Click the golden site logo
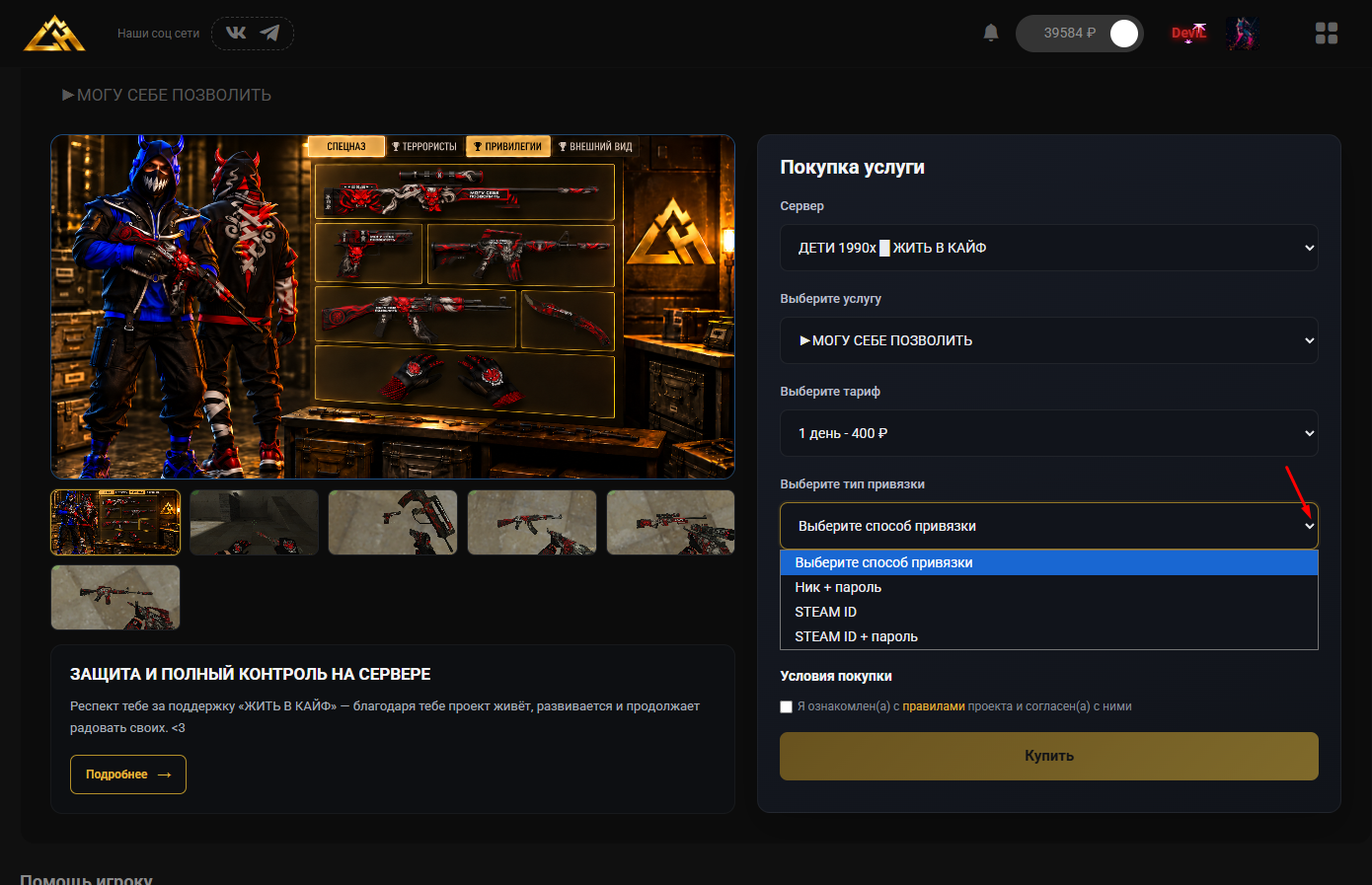 point(54,33)
